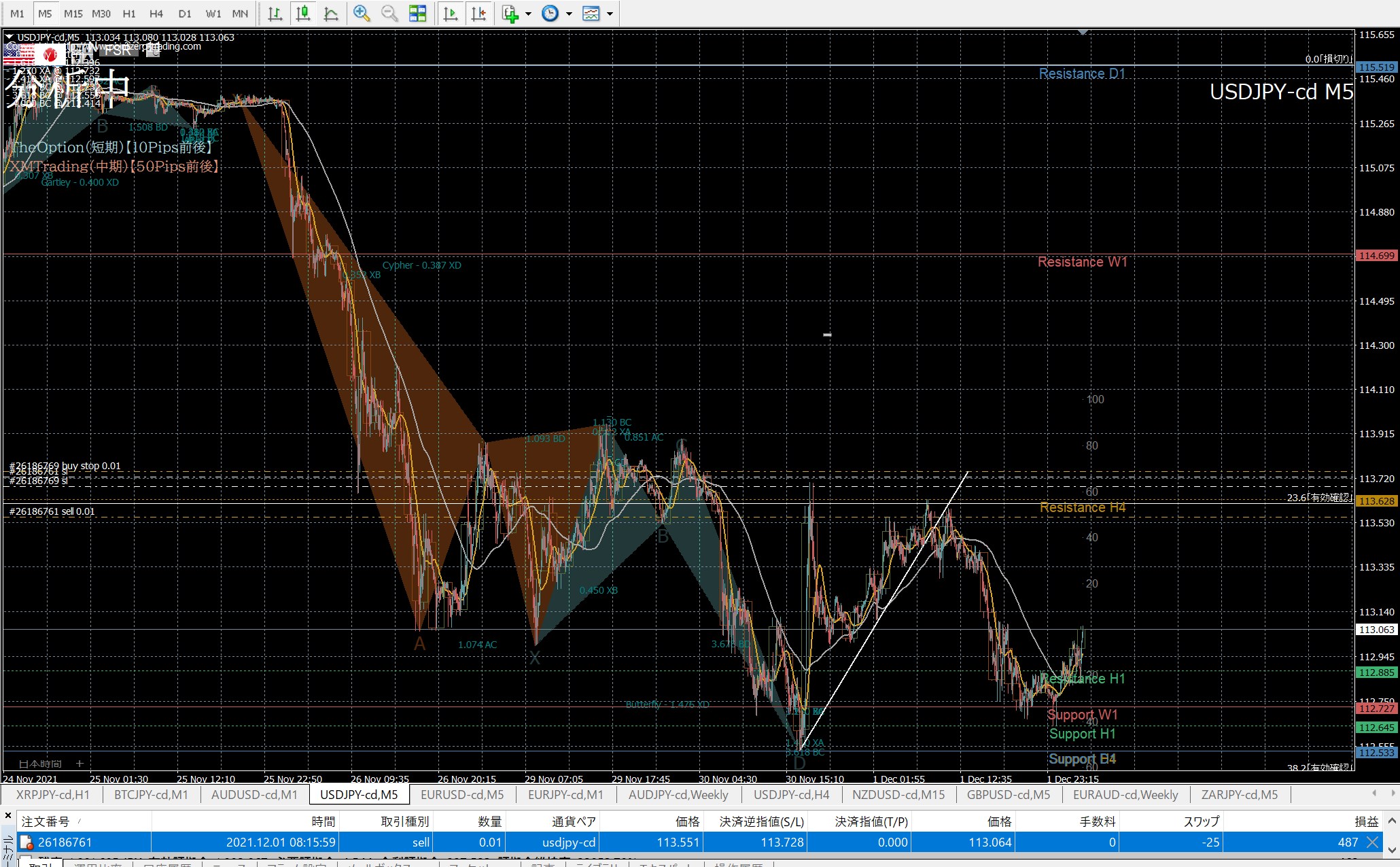Switch to BTCJPY-cd,M1 chart tab
The height and width of the screenshot is (867, 1400).
pyautogui.click(x=151, y=794)
